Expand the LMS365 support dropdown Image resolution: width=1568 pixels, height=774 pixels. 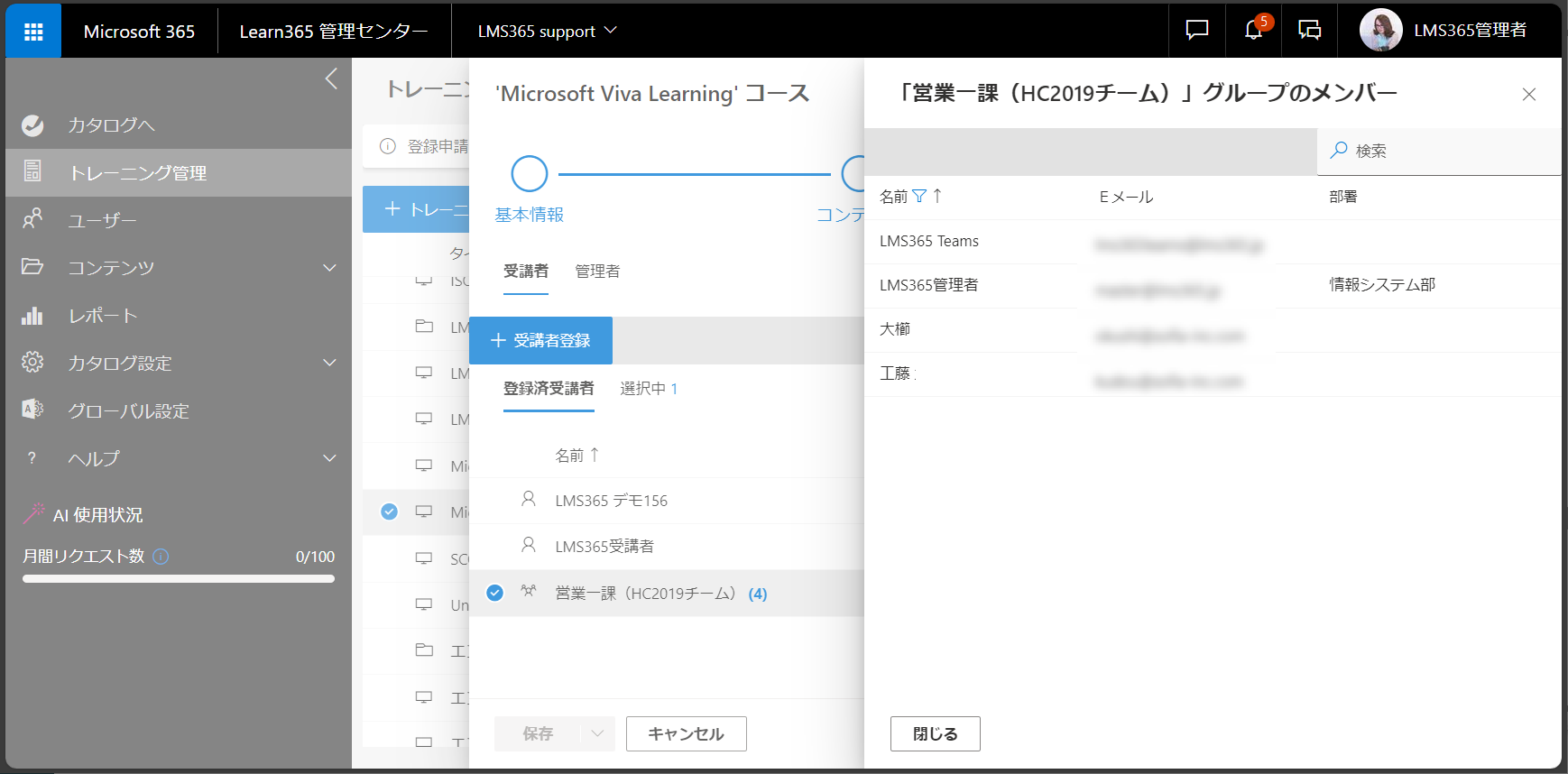click(547, 32)
